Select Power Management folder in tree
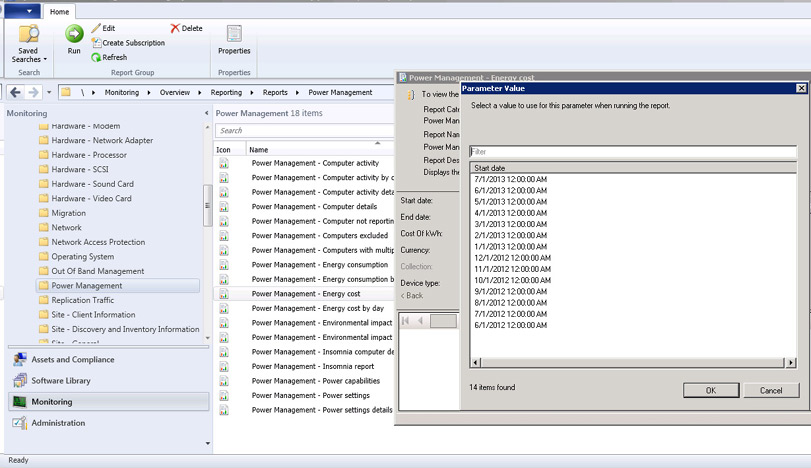Screen dimensions: 811x468 (118, 285)
